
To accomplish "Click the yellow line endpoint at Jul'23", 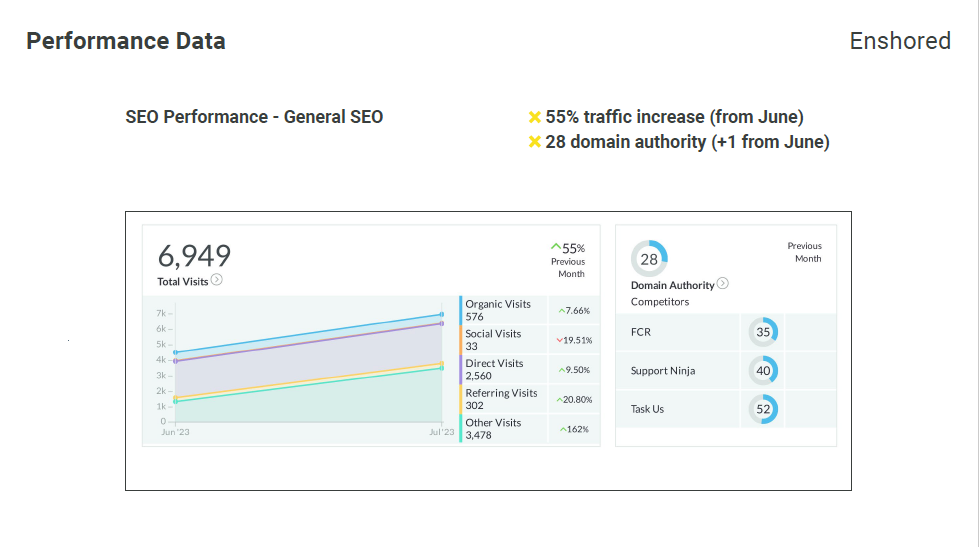I will click(442, 363).
